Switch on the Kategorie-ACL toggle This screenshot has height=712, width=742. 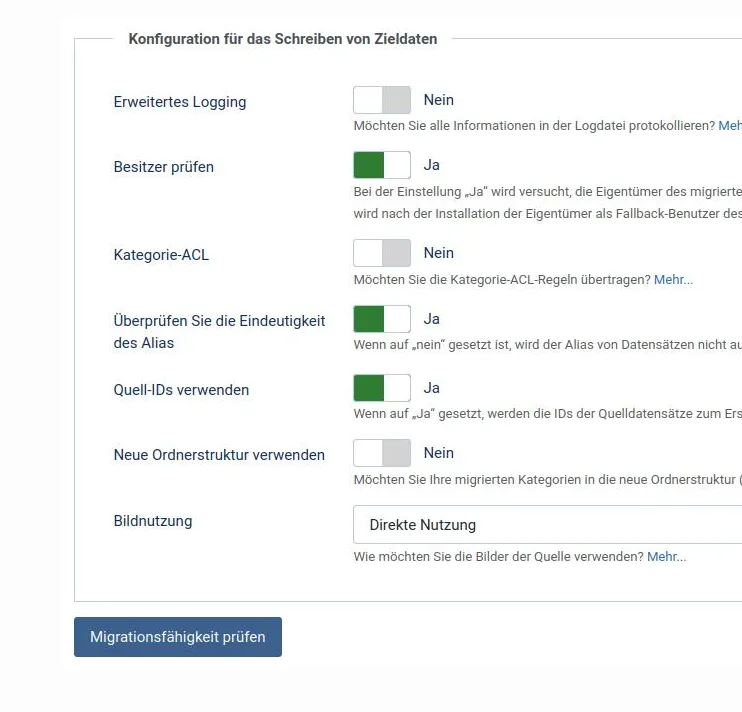(x=382, y=253)
